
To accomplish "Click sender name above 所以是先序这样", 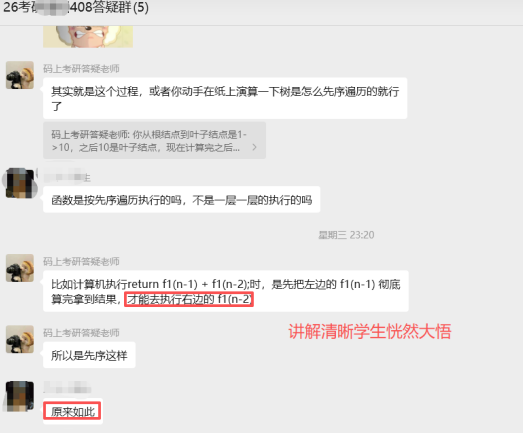I will [x=81, y=333].
